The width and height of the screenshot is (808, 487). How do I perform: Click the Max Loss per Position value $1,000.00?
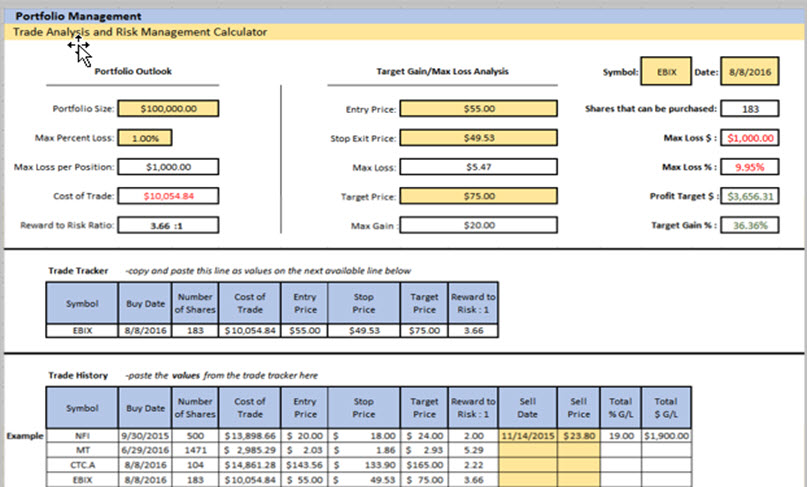pos(168,167)
